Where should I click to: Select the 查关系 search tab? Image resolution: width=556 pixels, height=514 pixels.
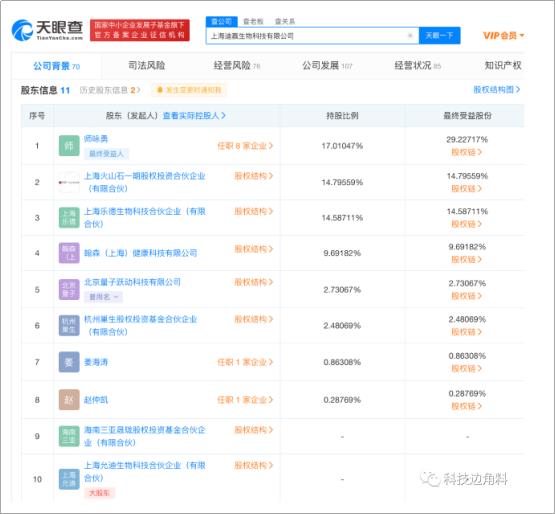(285, 21)
